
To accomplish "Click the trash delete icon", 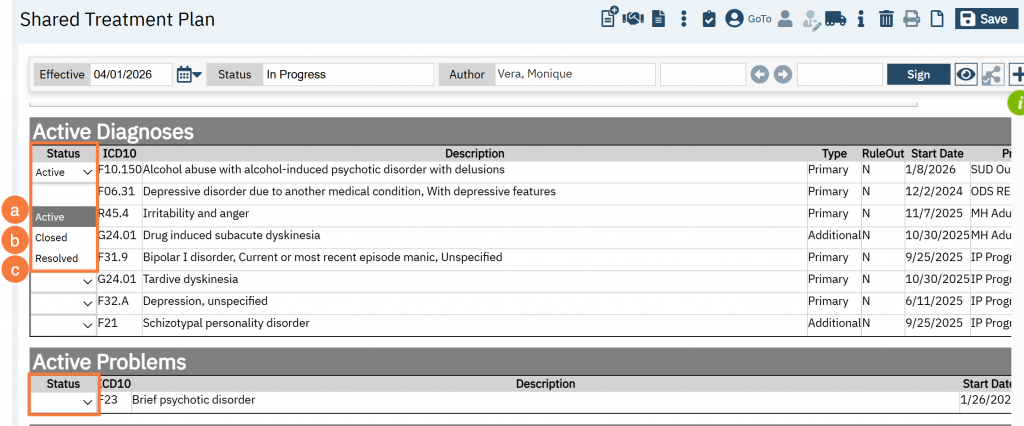I will coord(886,19).
